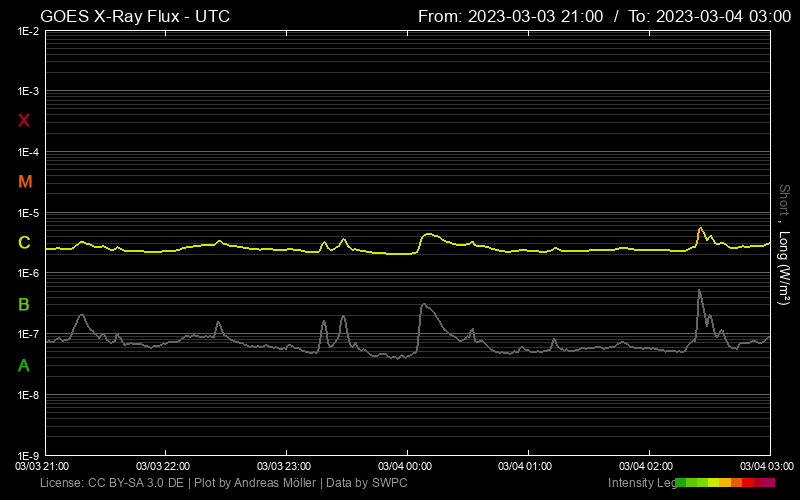Click the magenta legend swatch at the end
This screenshot has height=500, width=800.
click(769, 483)
